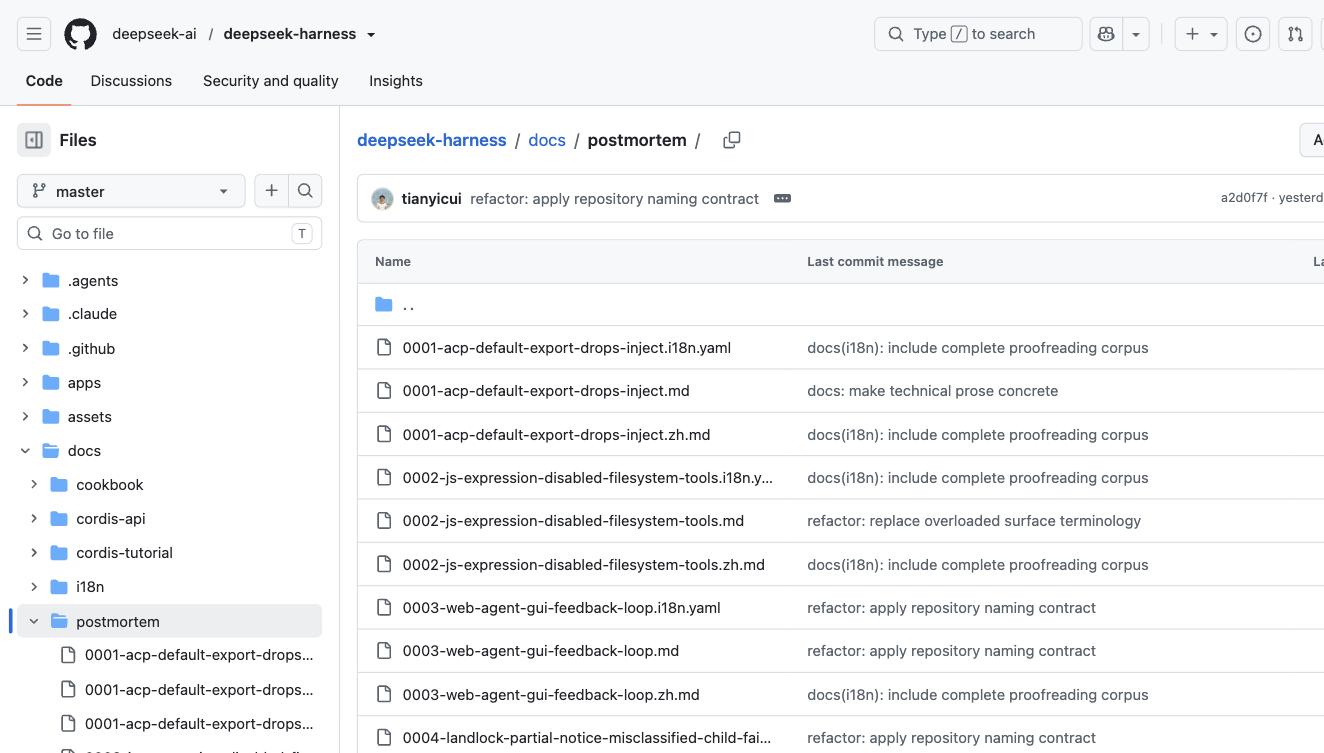Focus the Go to file field
The width and height of the screenshot is (1324, 753).
(x=169, y=234)
